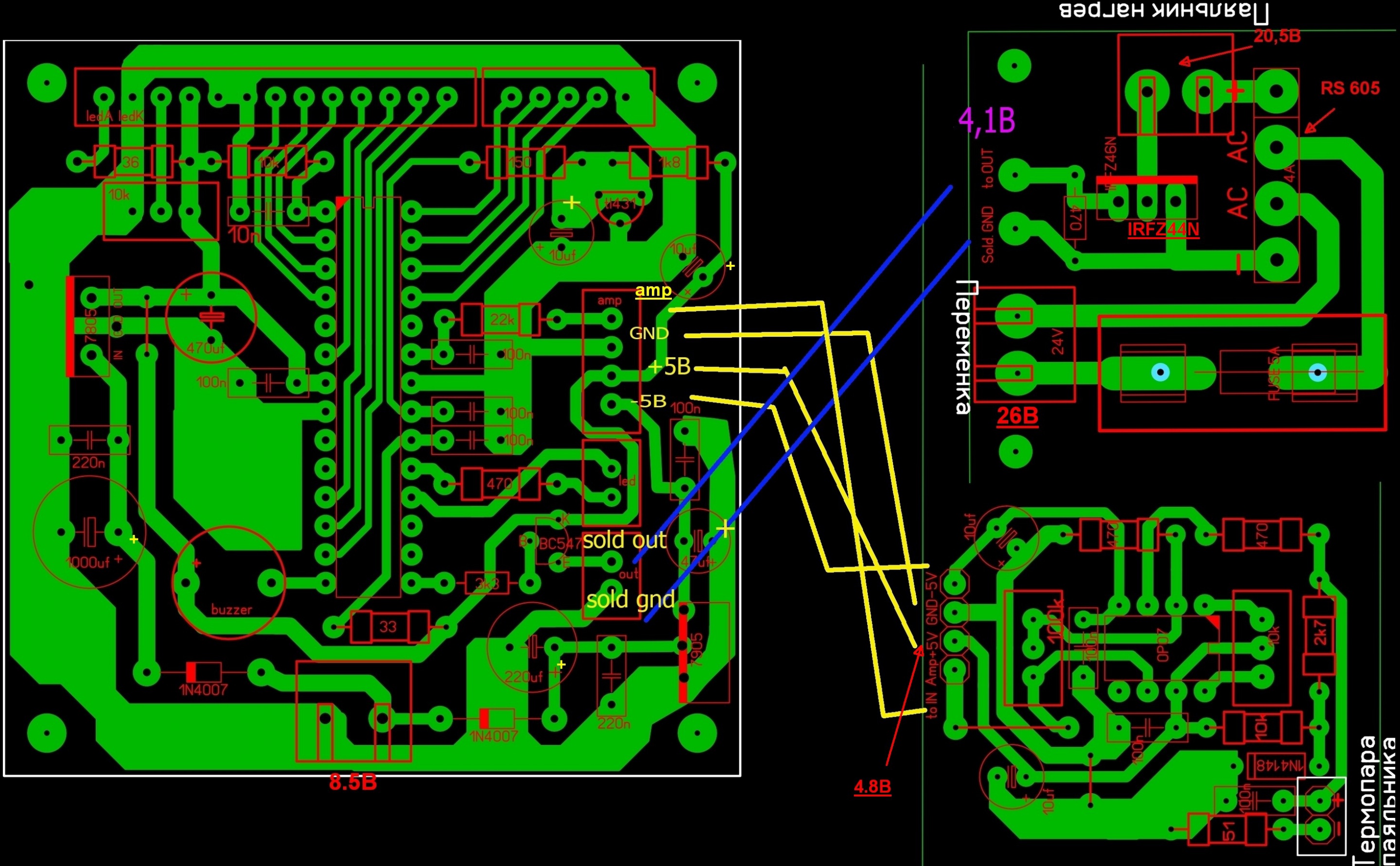Viewport: 1400px width, 866px height.
Task: Click the underlined IRFZ44N label
Action: [1163, 230]
